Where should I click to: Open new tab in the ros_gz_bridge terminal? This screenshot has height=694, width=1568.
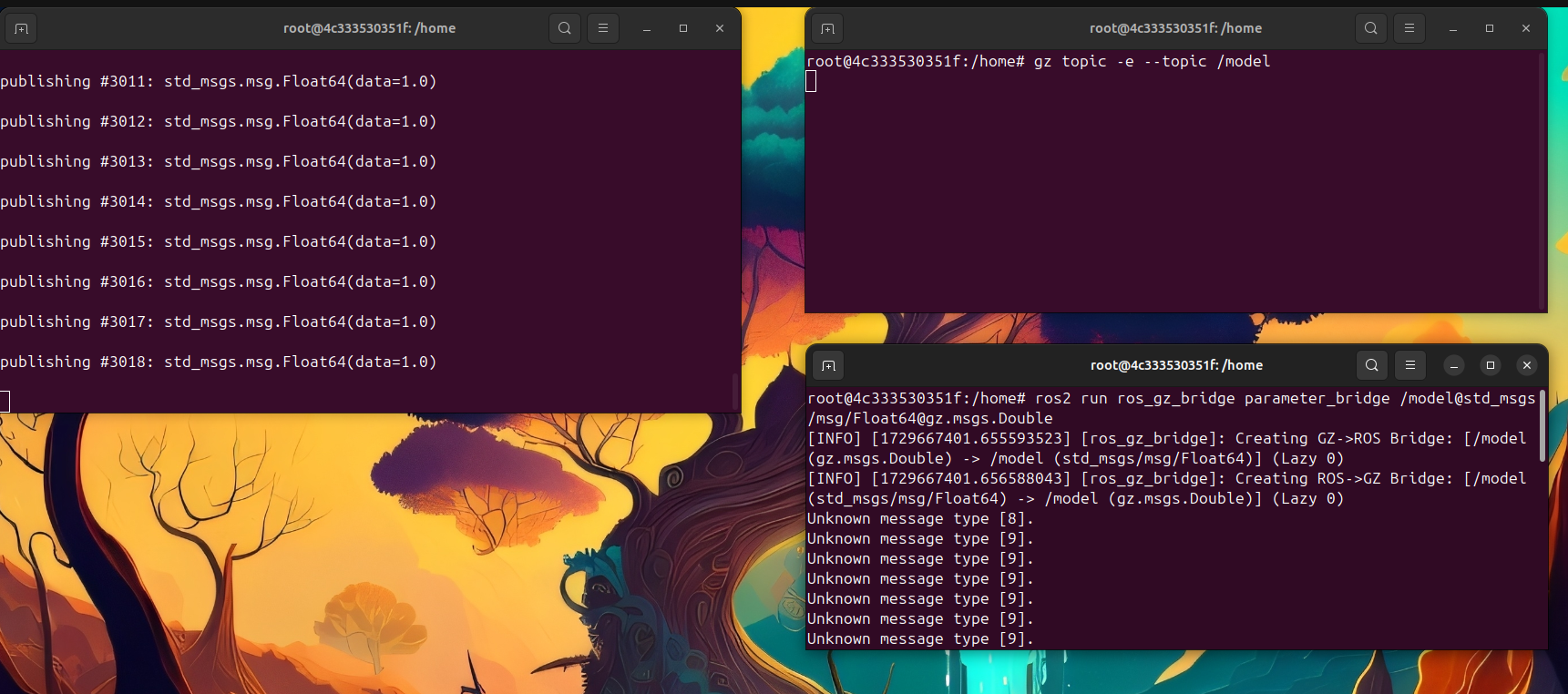[828, 365]
